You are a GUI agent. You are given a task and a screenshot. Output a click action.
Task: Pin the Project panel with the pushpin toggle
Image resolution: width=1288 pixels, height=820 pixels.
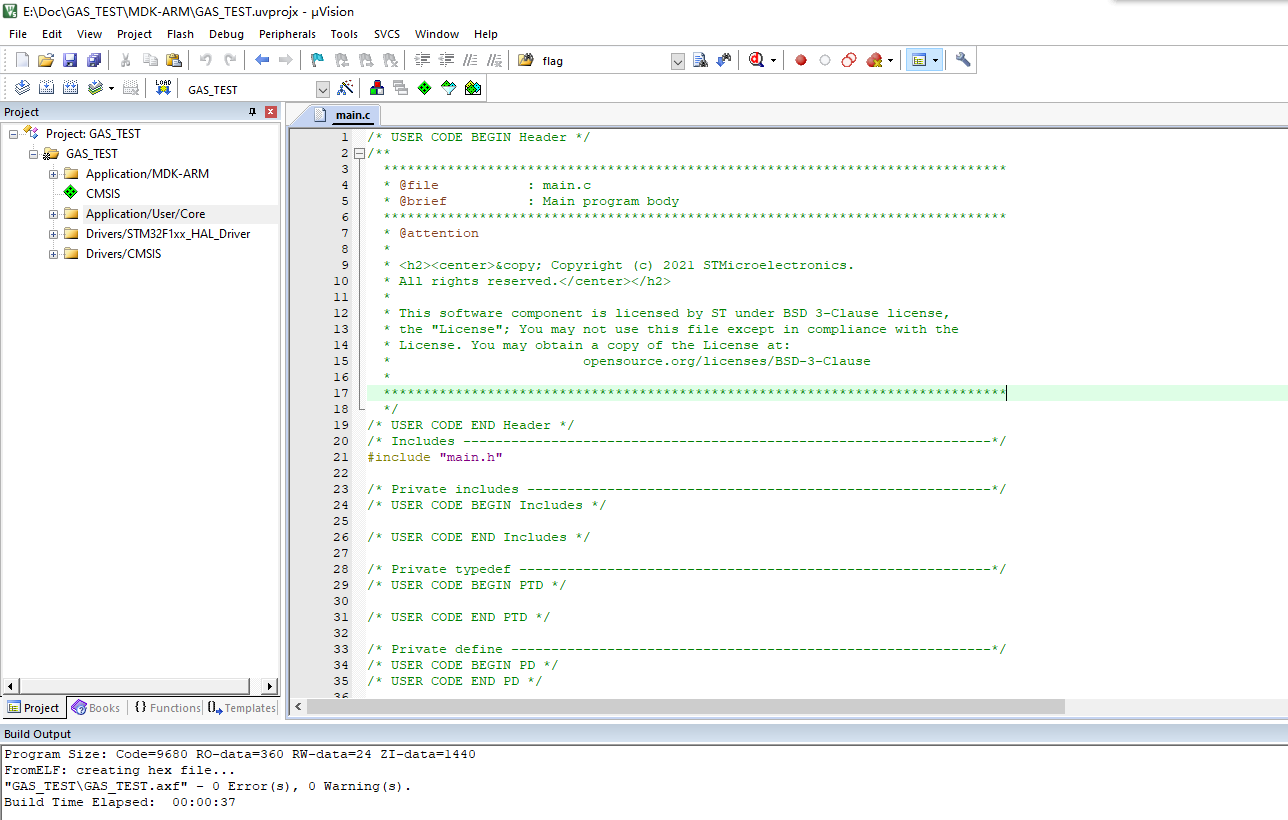click(x=254, y=111)
